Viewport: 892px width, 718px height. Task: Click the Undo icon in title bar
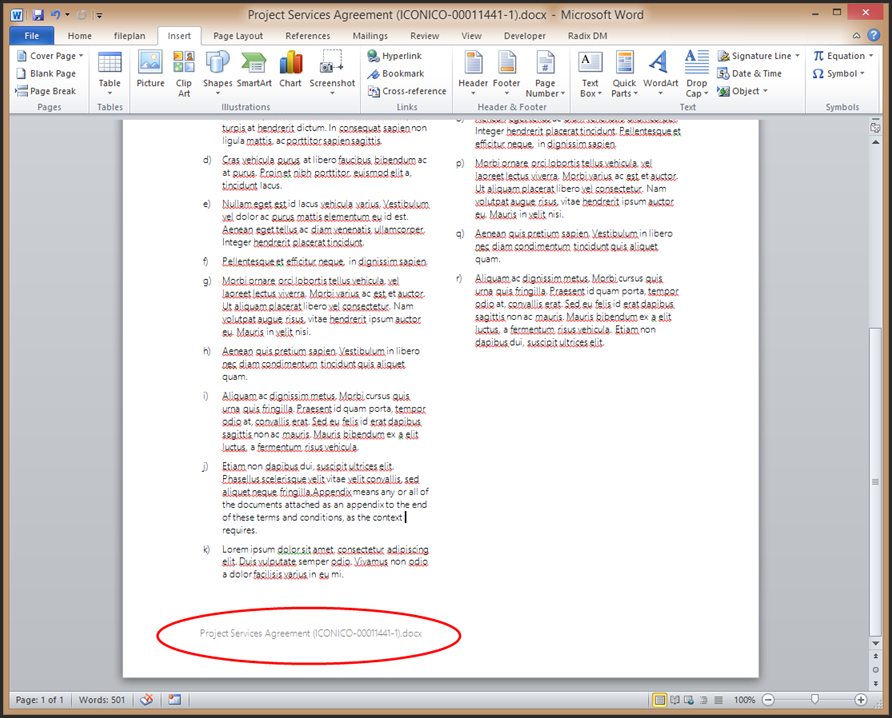click(56, 15)
